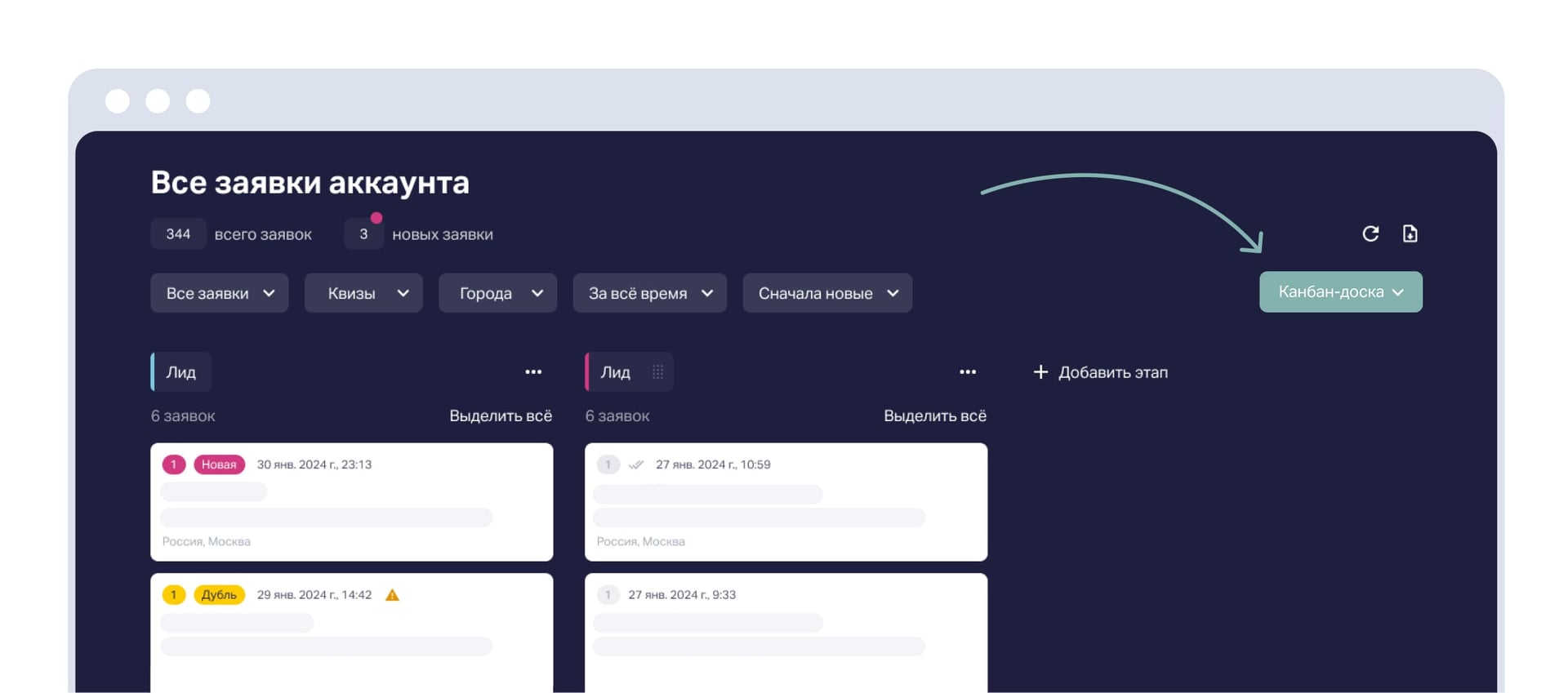Expand the Все заявки filter dropdown

(x=220, y=293)
